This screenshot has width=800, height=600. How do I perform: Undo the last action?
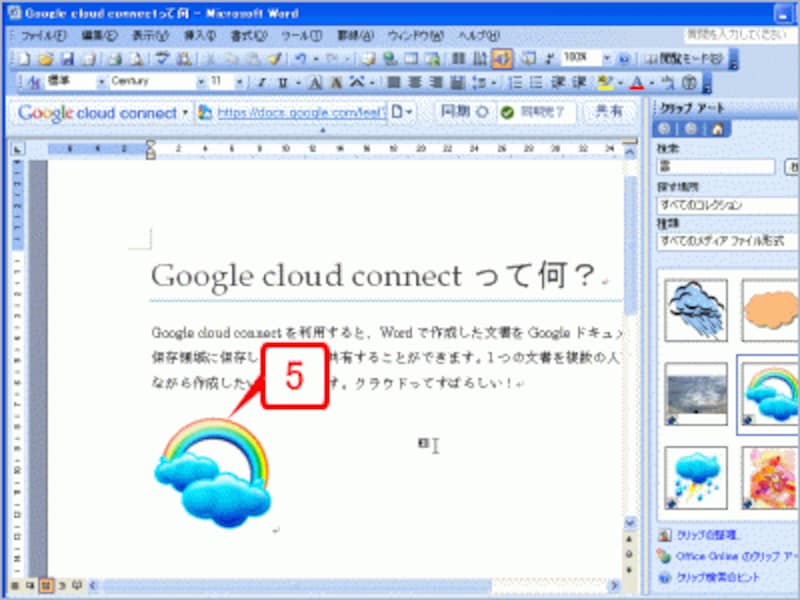click(x=301, y=59)
